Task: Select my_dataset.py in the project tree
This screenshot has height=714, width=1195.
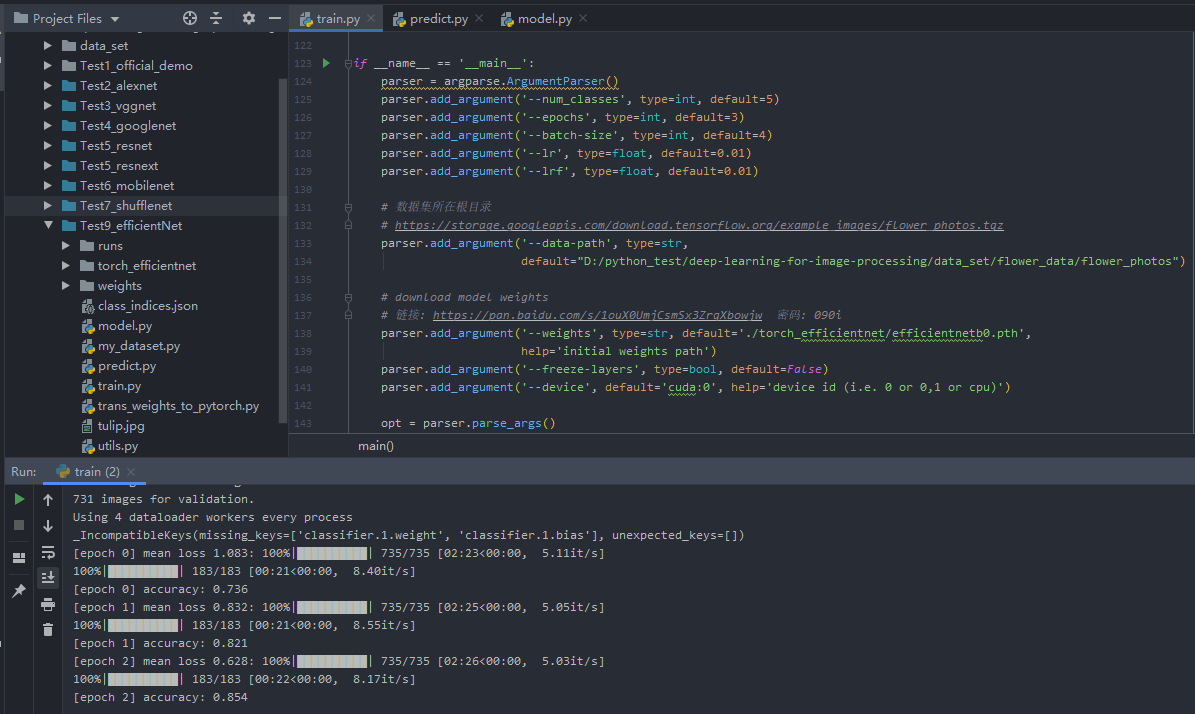Action: 138,346
